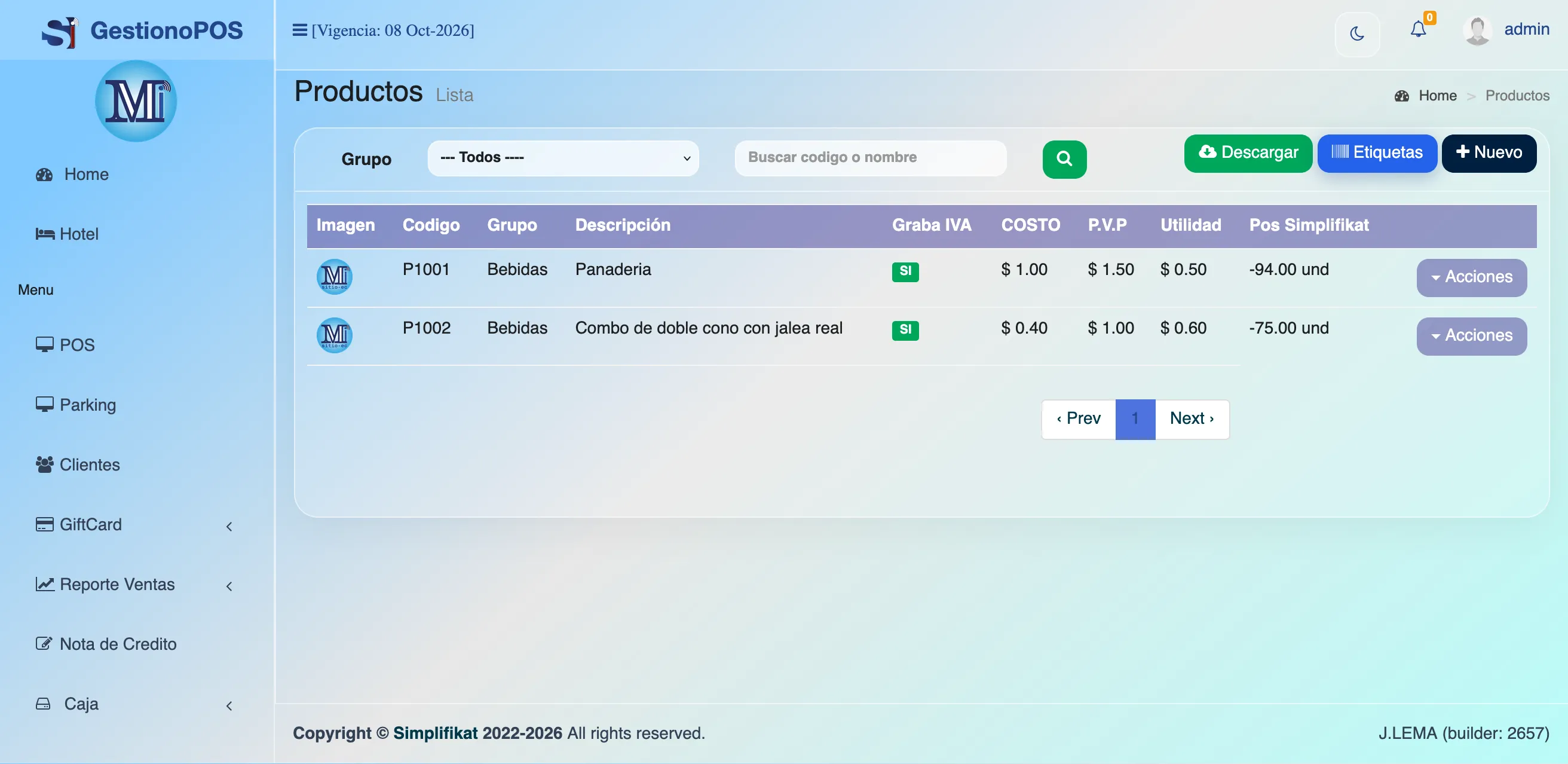
Task: Click the Etiquetas barcode button
Action: pos(1377,154)
